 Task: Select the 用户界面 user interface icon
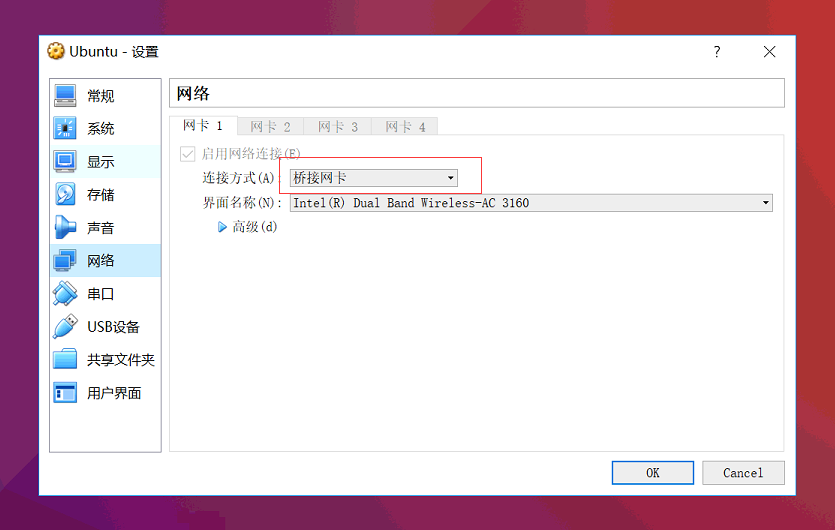tap(65, 393)
